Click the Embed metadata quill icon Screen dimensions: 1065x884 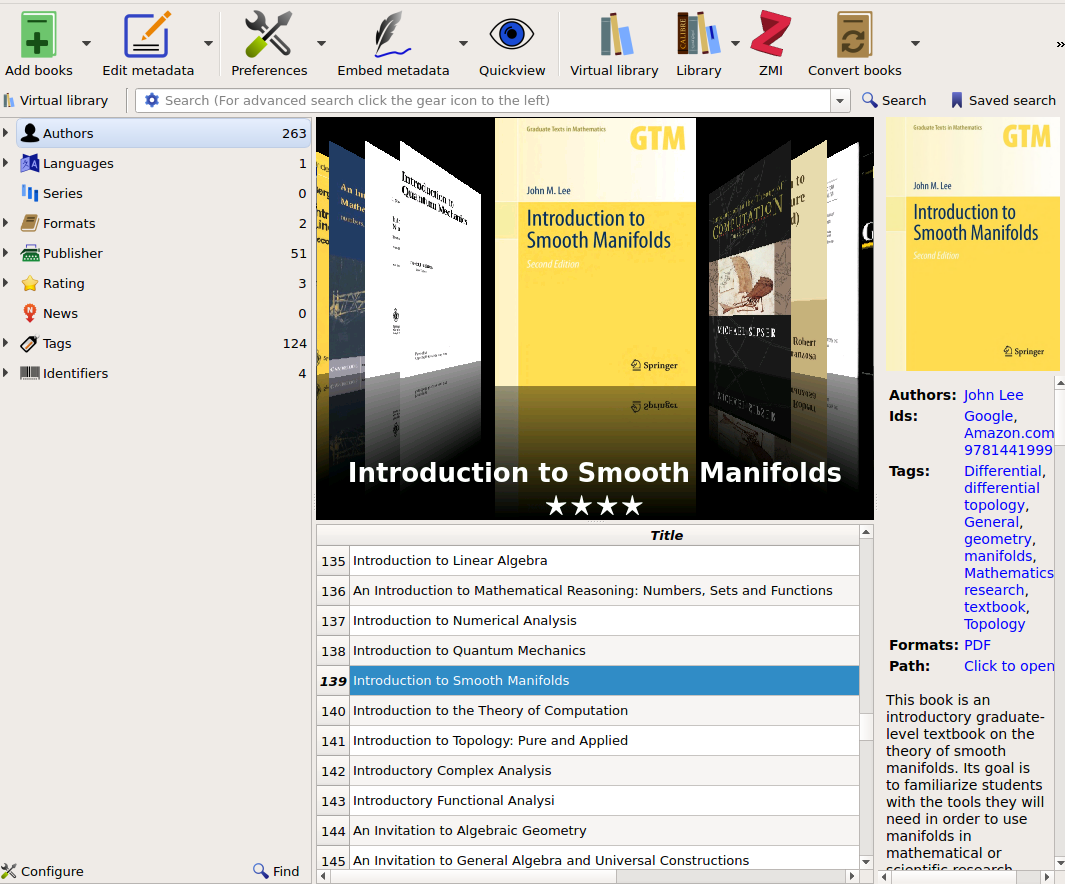click(x=392, y=35)
